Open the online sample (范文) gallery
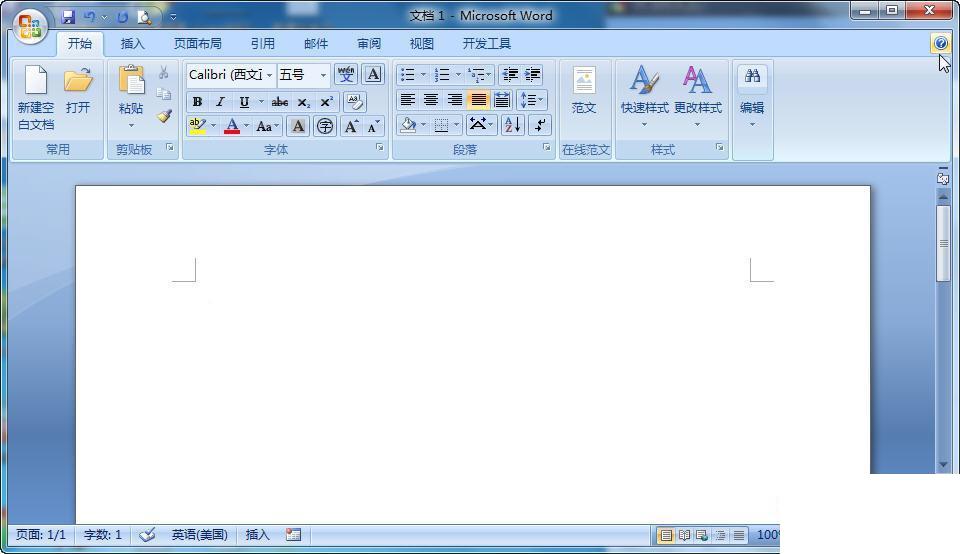 (x=583, y=91)
